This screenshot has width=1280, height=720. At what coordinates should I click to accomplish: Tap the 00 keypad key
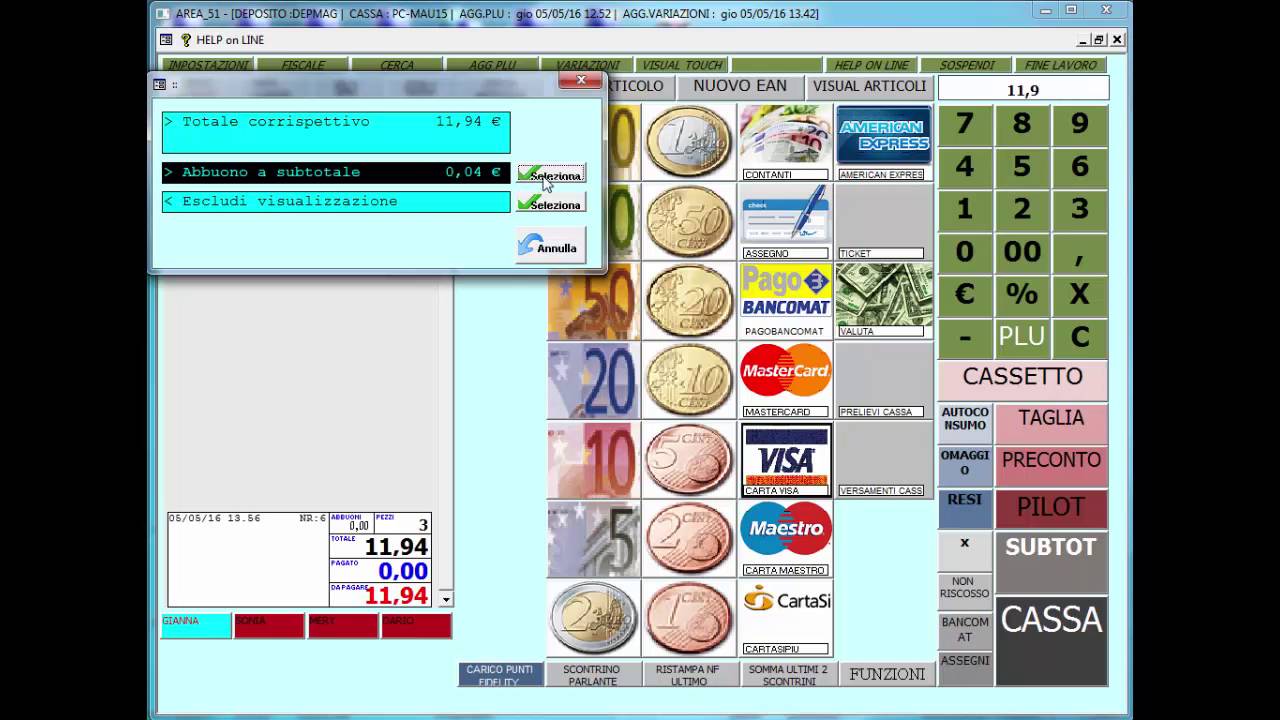(1022, 252)
